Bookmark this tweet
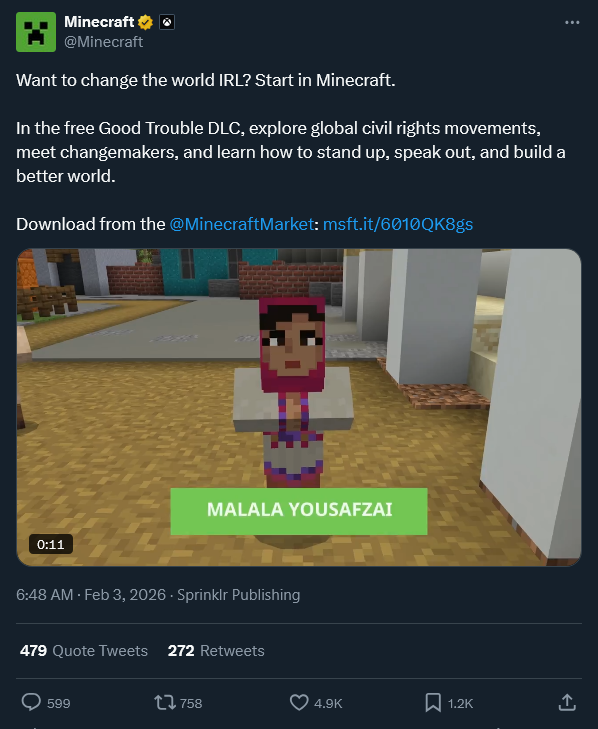The height and width of the screenshot is (729, 598). [x=433, y=702]
